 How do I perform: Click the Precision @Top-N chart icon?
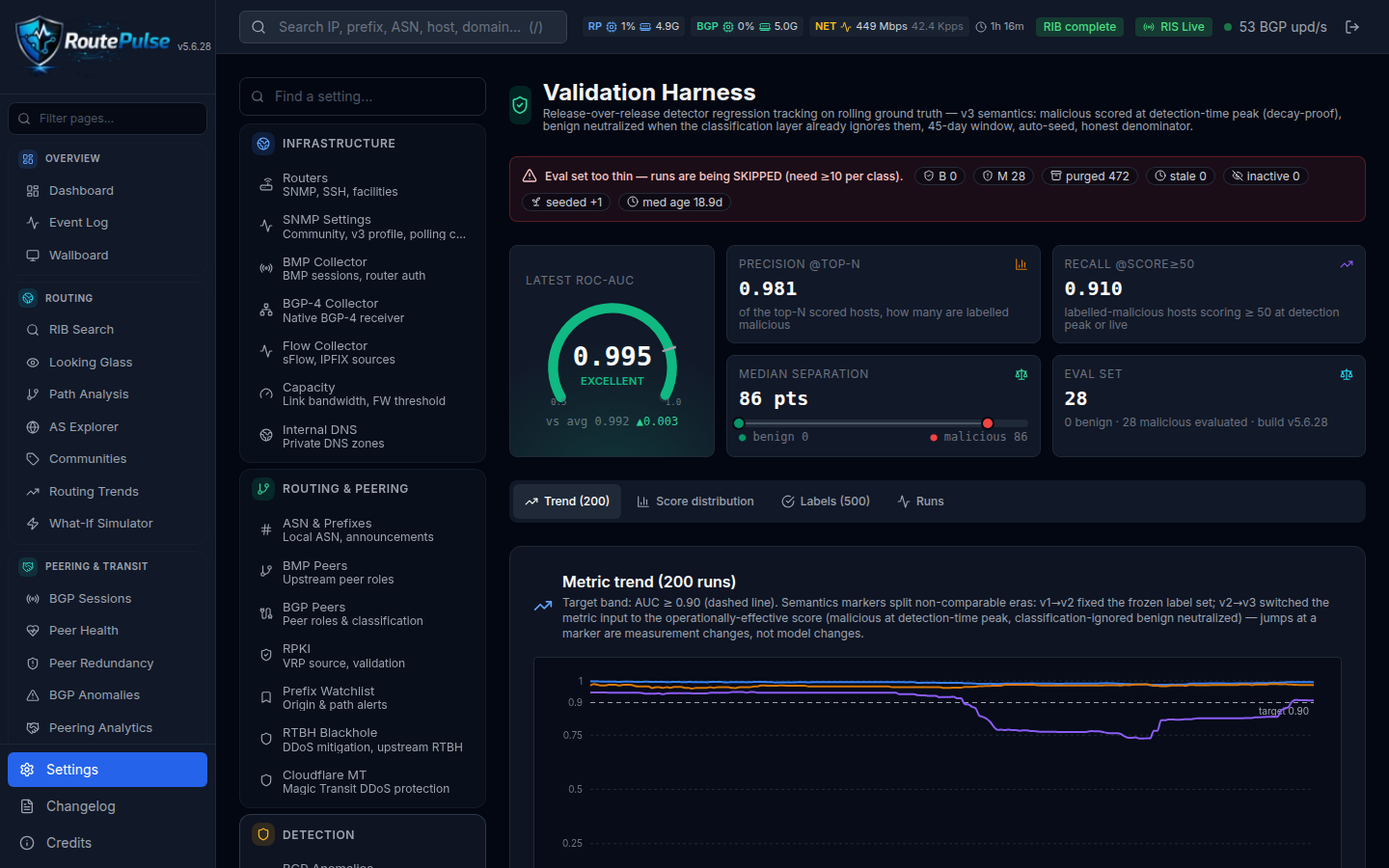pyautogui.click(x=1021, y=264)
